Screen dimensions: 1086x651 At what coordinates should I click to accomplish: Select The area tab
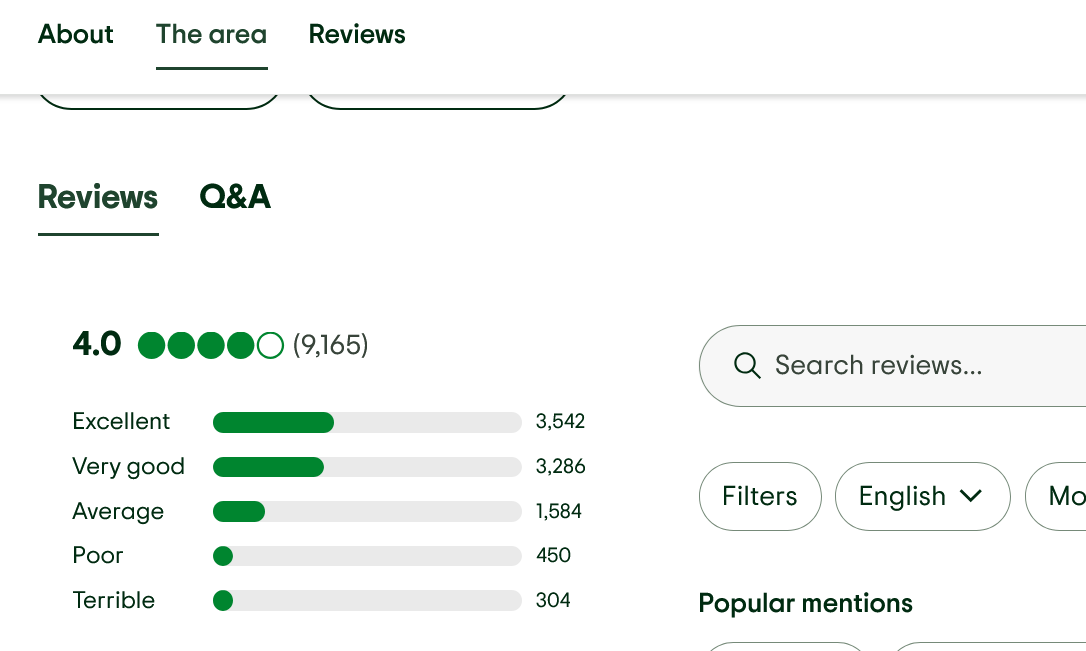coord(211,35)
